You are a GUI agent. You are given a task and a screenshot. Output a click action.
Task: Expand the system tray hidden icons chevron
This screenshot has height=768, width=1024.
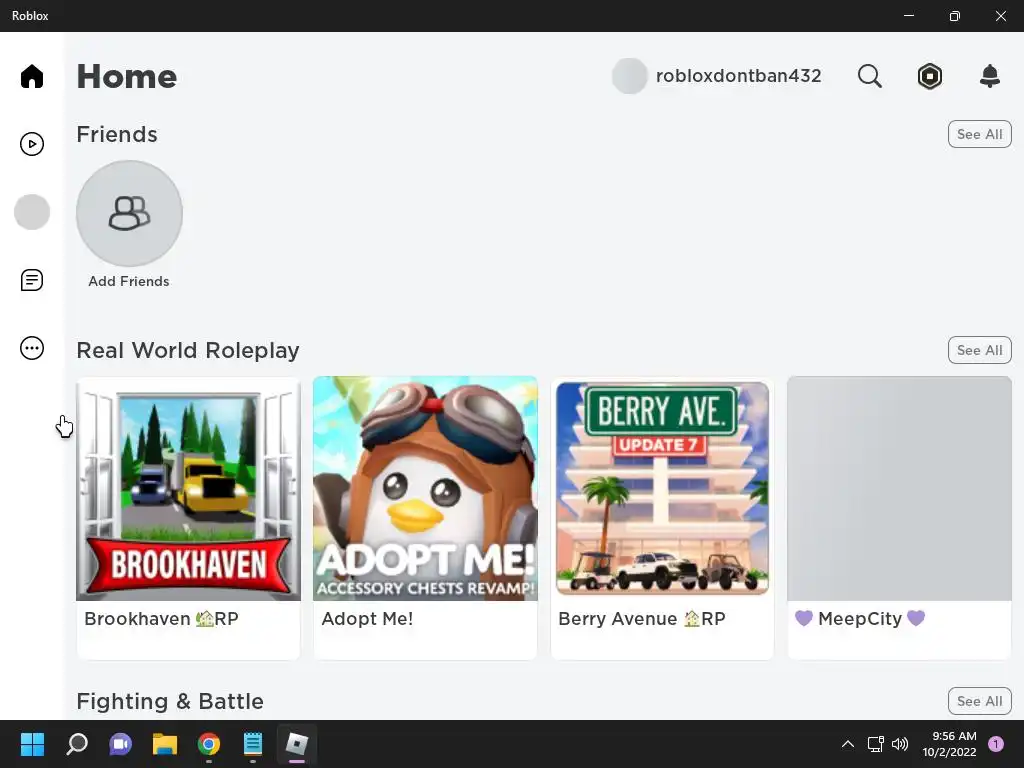[848, 744]
